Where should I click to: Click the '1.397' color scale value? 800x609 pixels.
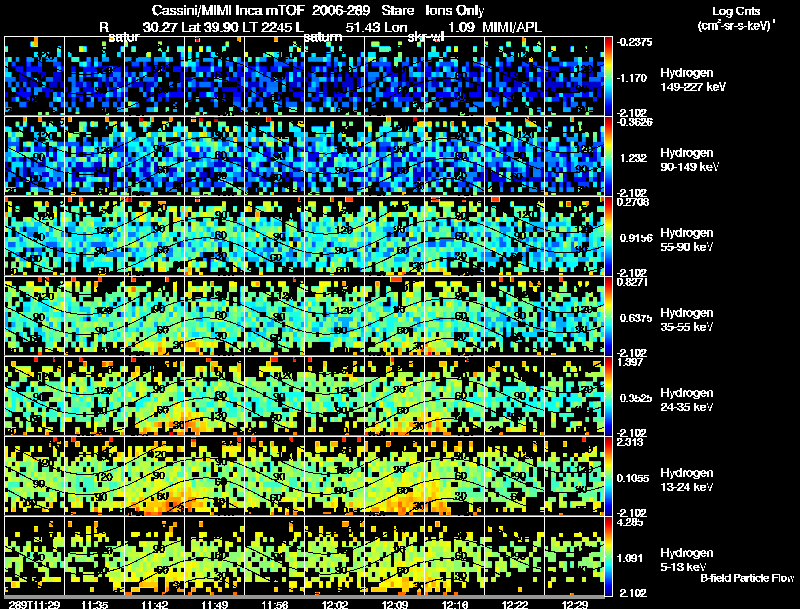629,363
